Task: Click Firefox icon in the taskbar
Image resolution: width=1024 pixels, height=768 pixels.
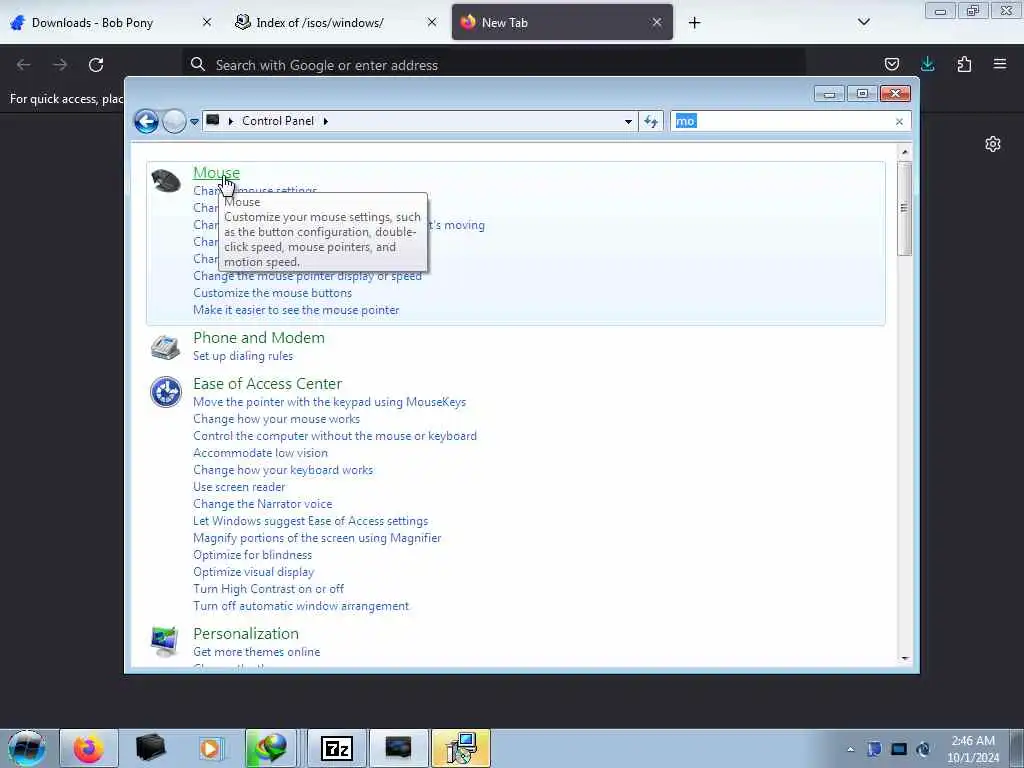Action: click(89, 748)
